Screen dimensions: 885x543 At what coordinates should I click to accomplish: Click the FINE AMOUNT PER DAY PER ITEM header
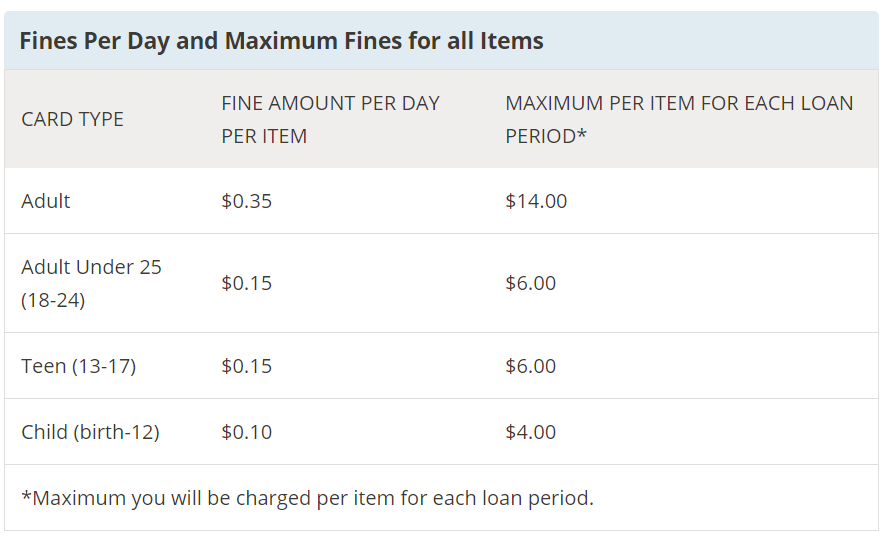[x=330, y=119]
